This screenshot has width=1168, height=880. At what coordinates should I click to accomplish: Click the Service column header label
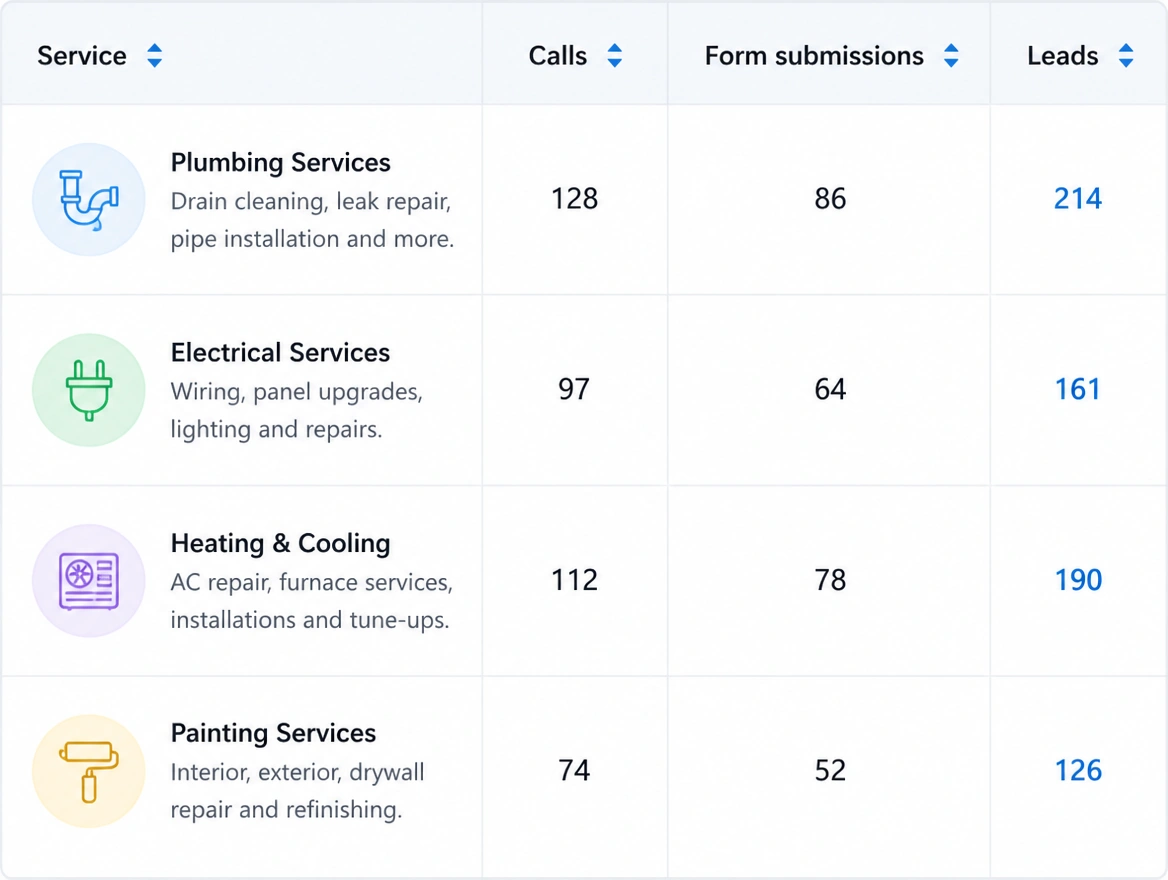pyautogui.click(x=82, y=56)
